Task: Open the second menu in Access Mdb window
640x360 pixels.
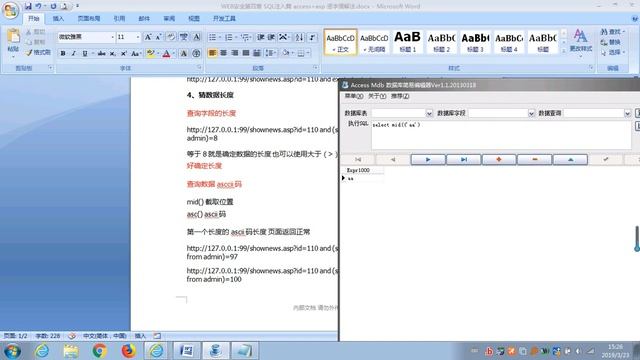Action: (x=377, y=96)
